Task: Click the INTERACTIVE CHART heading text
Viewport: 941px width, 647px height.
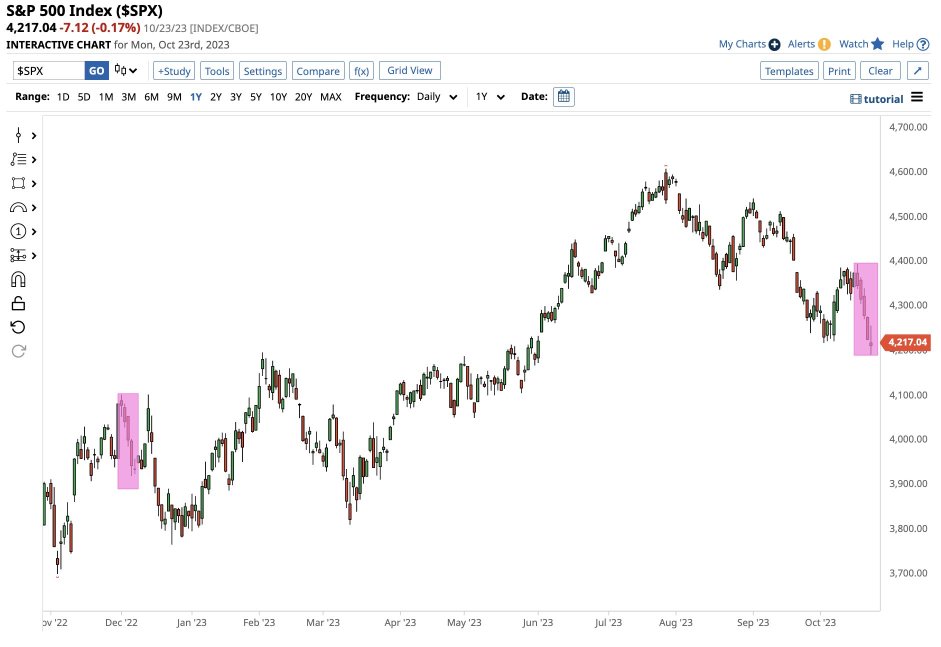Action: [x=59, y=45]
